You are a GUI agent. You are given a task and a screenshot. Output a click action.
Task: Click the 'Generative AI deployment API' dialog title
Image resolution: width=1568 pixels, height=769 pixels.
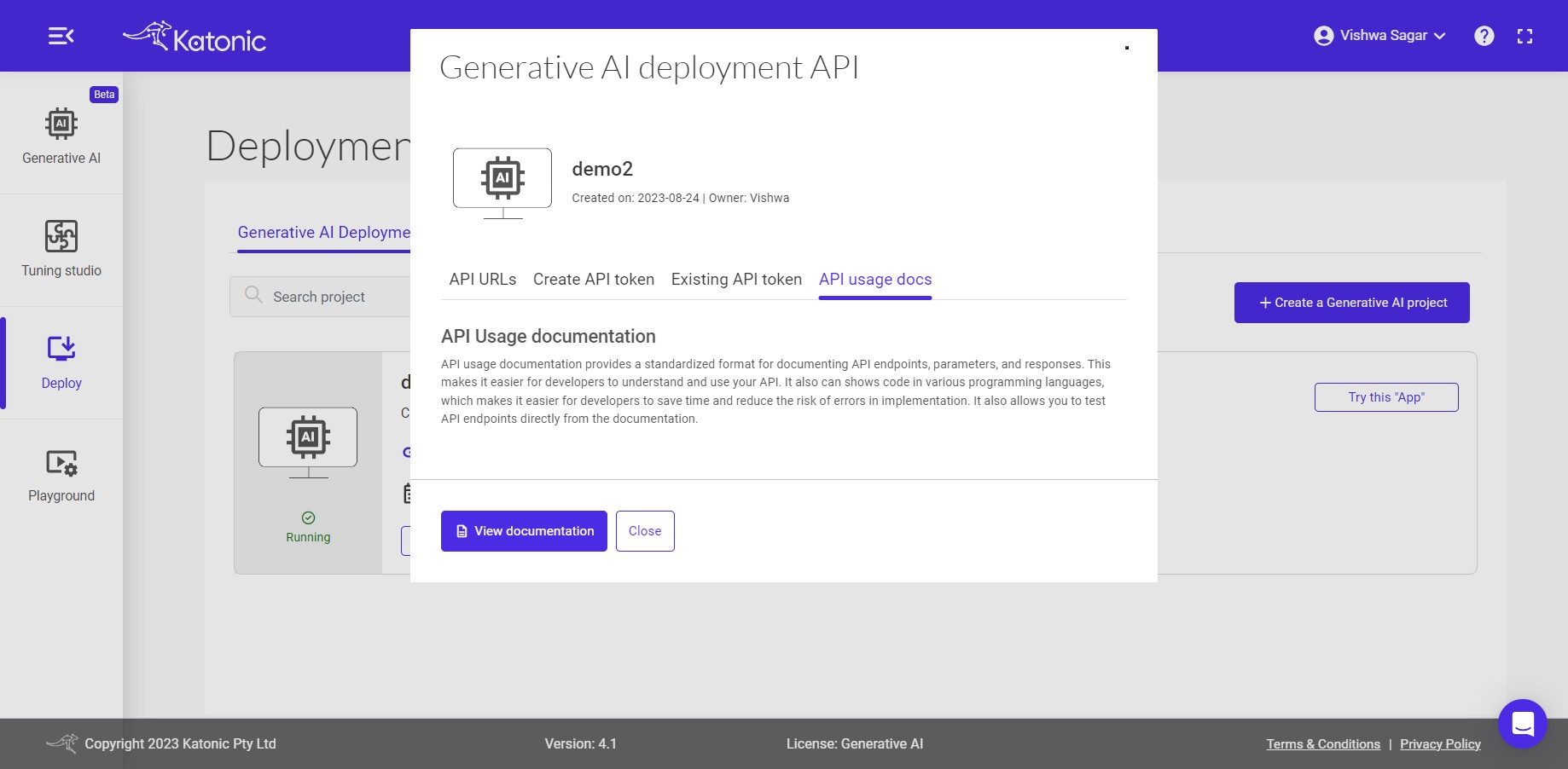[x=649, y=67]
